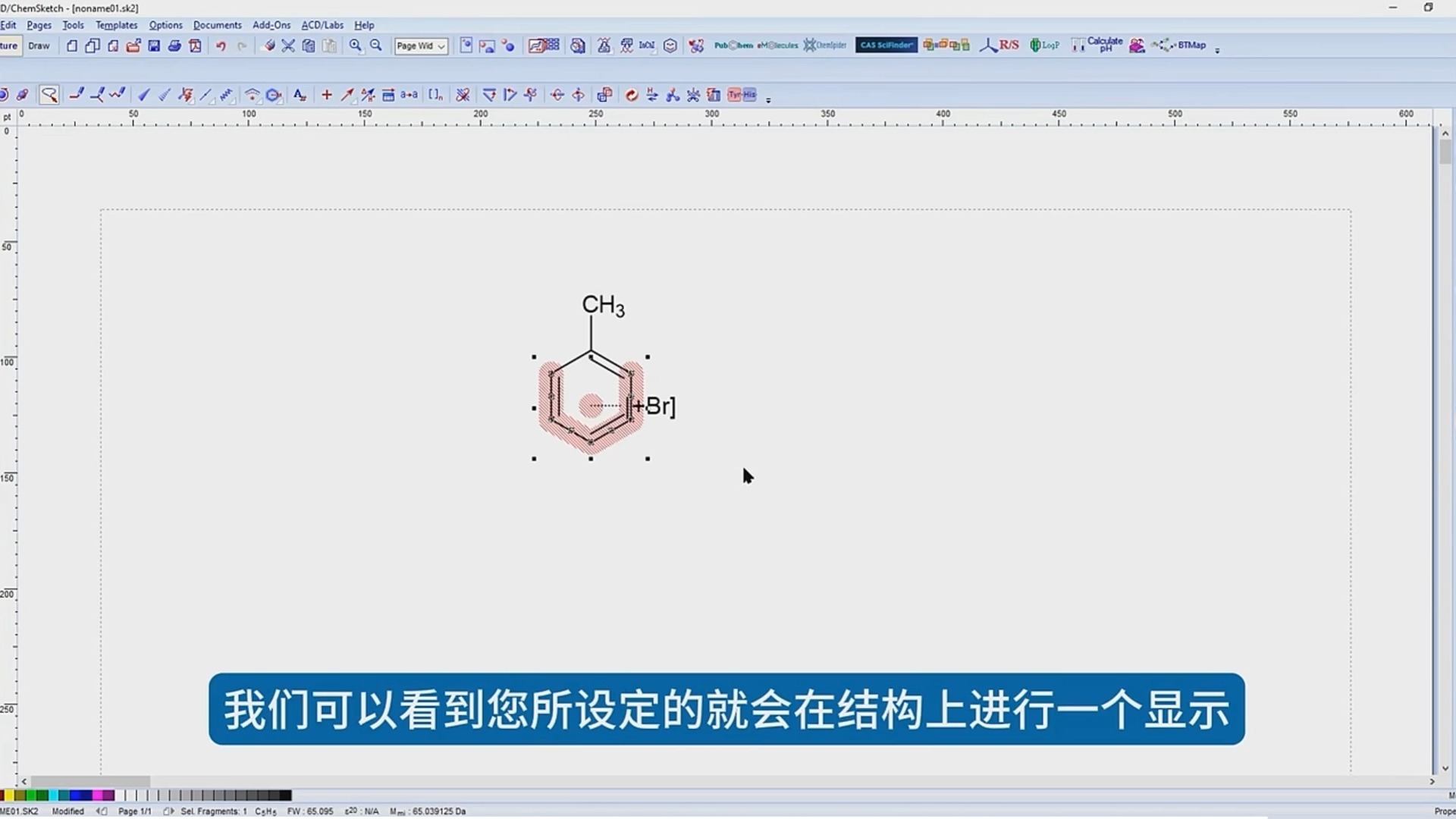
Task: Click the 'Sel. Fragments: 1' status text
Action: (214, 811)
